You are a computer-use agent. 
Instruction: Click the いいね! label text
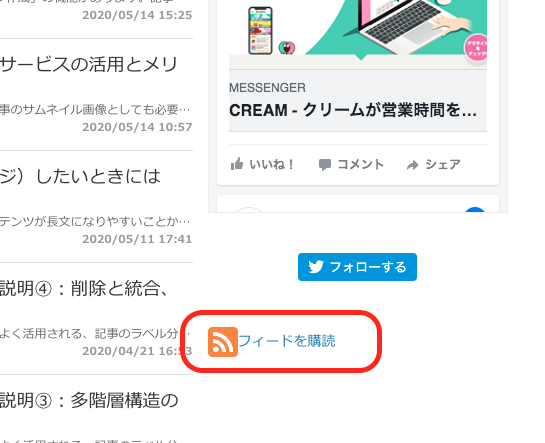pyautogui.click(x=272, y=164)
